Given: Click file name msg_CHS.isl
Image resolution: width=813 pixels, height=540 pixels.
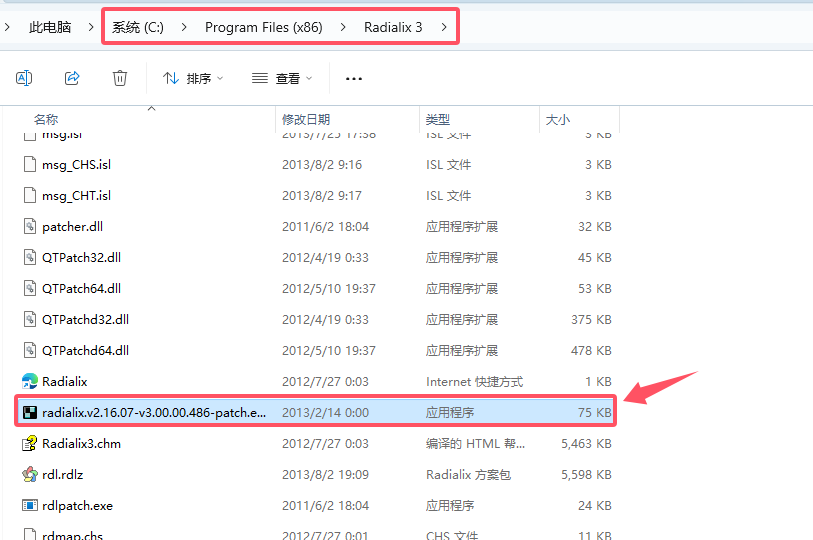Looking at the screenshot, I should (76, 164).
